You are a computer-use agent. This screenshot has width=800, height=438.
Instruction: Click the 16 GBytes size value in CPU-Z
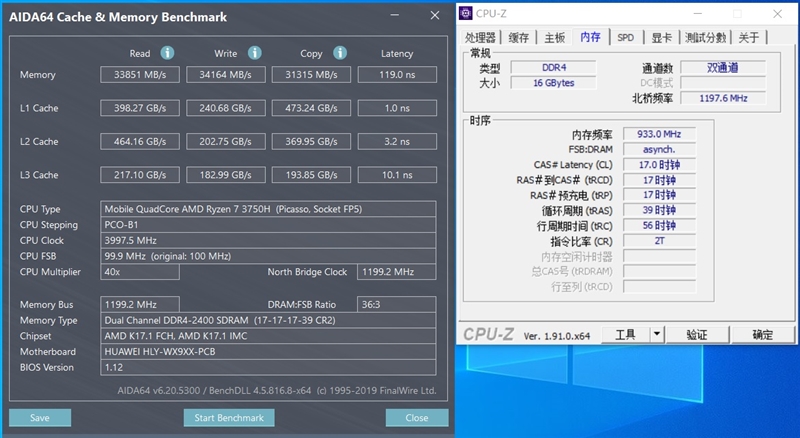pyautogui.click(x=554, y=83)
